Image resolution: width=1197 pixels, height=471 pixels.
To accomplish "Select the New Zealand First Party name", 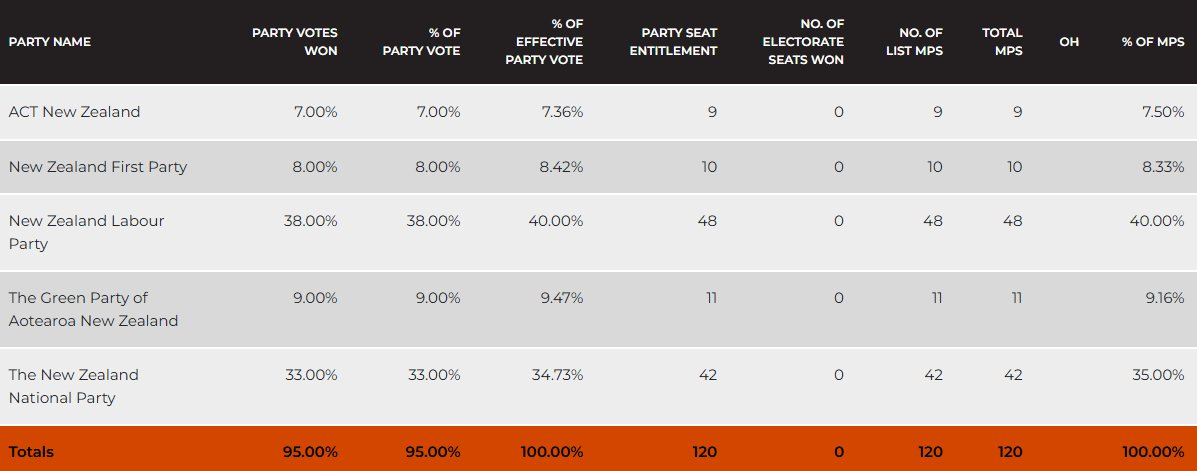I will (97, 167).
